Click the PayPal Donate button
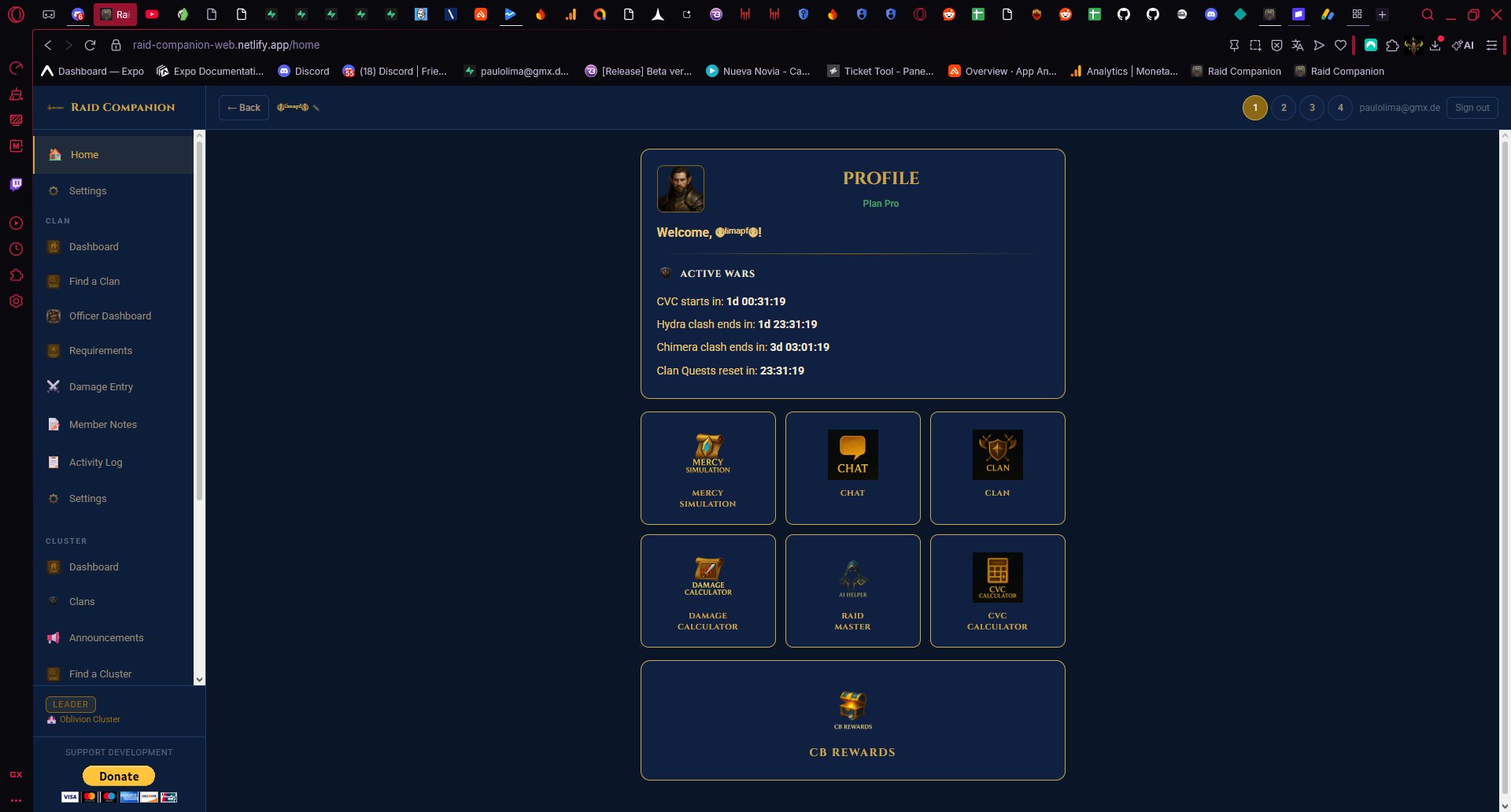Image resolution: width=1511 pixels, height=812 pixels. (119, 776)
